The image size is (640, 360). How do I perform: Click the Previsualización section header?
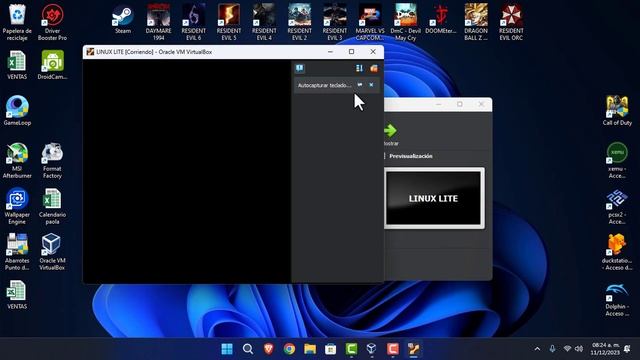pos(411,156)
